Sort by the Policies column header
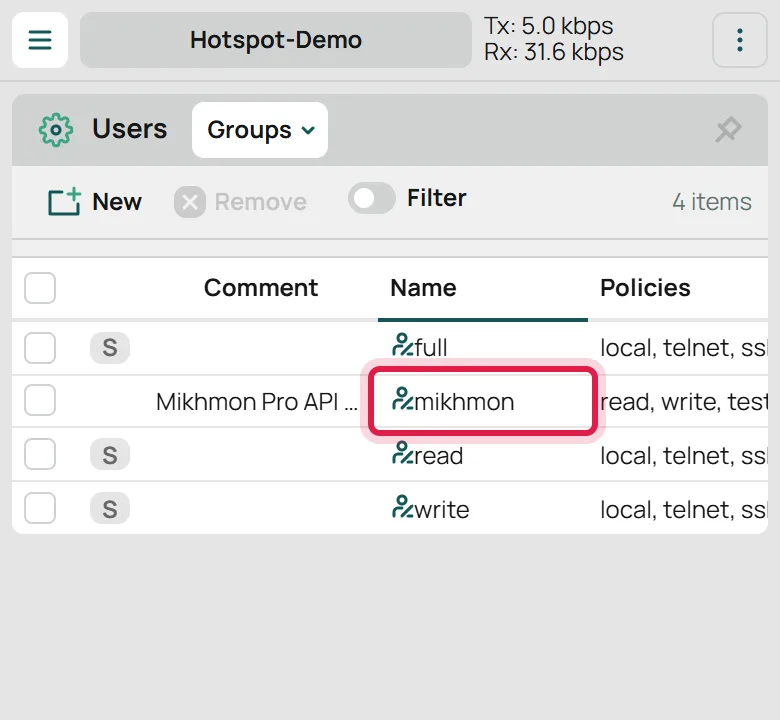Image resolution: width=780 pixels, height=720 pixels. (645, 288)
